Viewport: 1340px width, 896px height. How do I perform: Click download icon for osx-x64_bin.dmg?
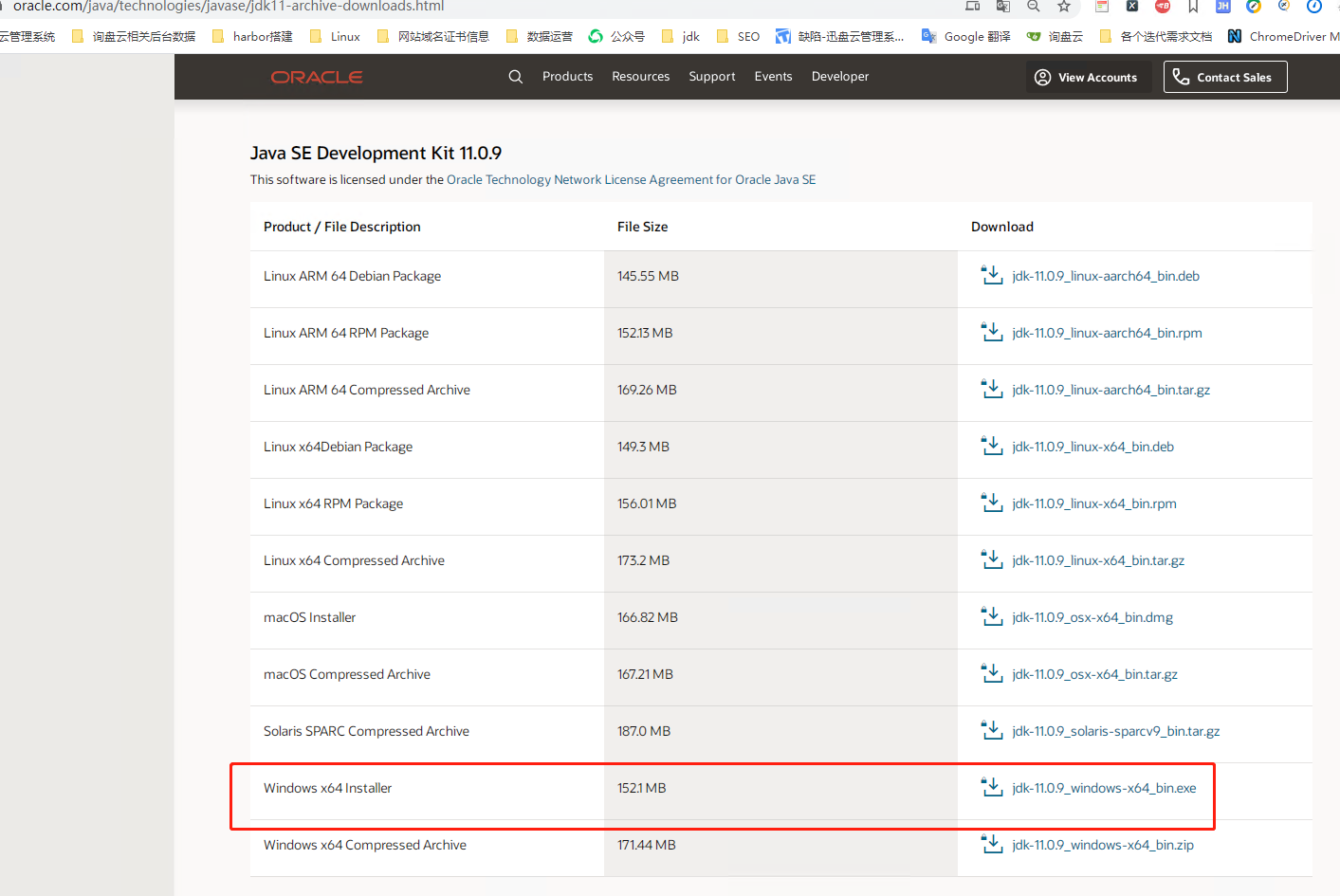(x=992, y=616)
